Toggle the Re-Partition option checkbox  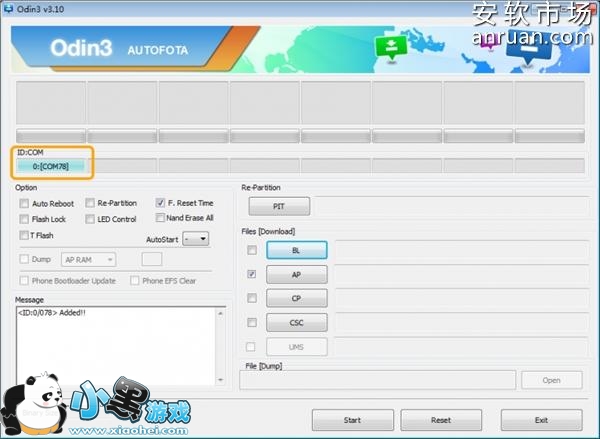click(x=90, y=203)
